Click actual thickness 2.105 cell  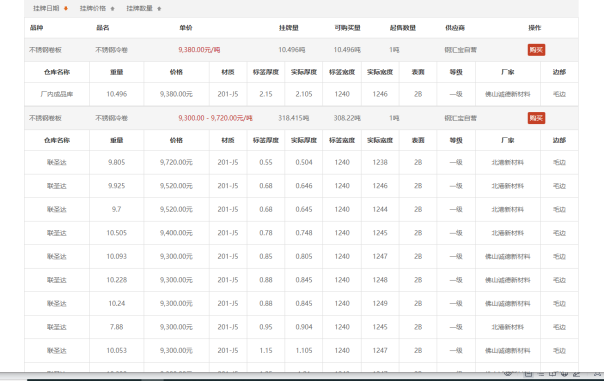point(304,94)
